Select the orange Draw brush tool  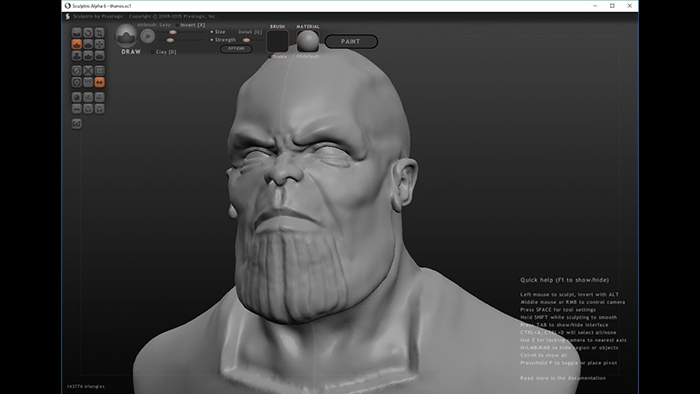tap(77, 44)
